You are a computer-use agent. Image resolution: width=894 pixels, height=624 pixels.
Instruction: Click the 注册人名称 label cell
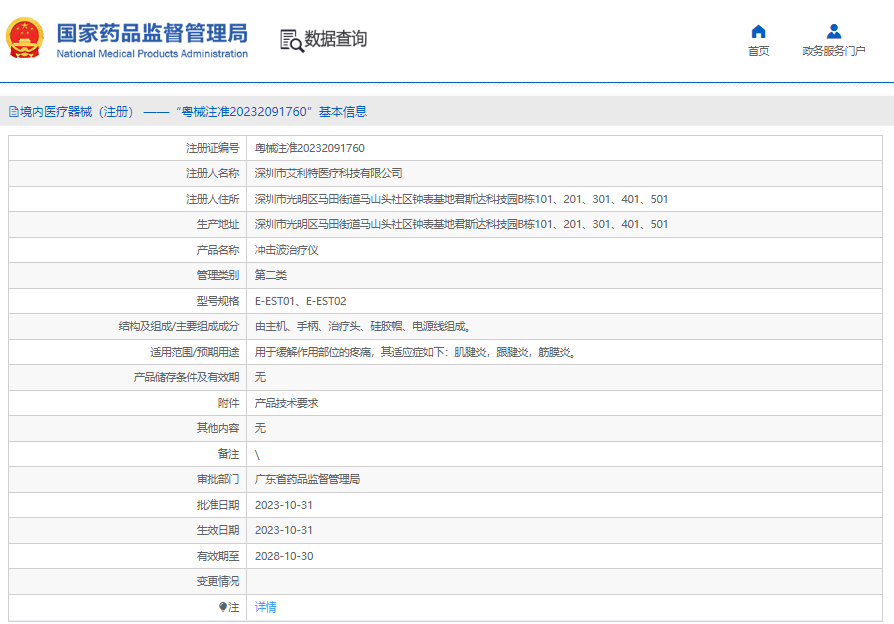coord(127,173)
